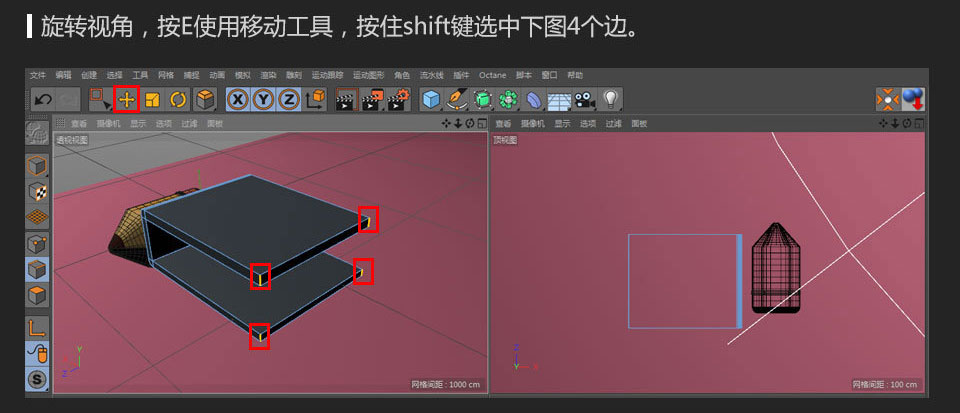The image size is (960, 413).
Task: Click blue spheres with red arrow icon
Action: coord(913,100)
